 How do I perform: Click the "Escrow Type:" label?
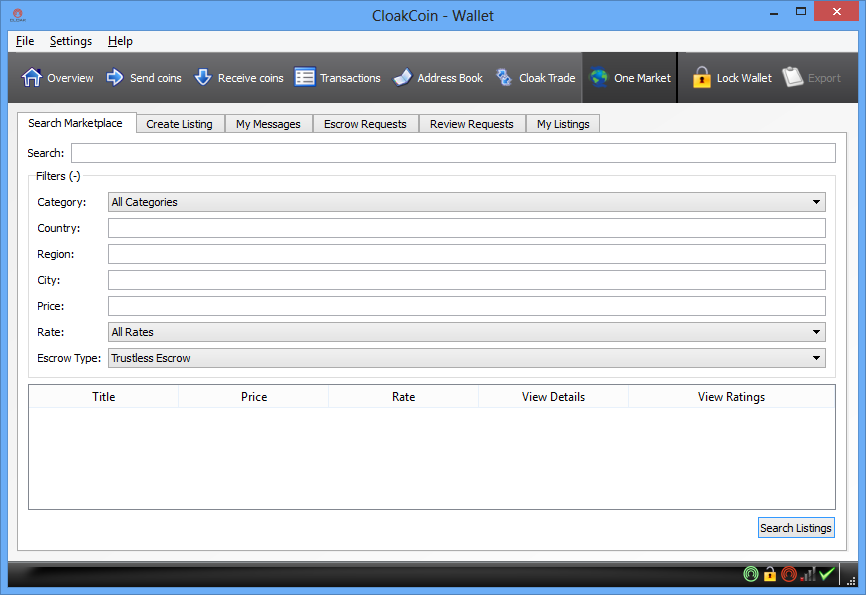[x=69, y=358]
